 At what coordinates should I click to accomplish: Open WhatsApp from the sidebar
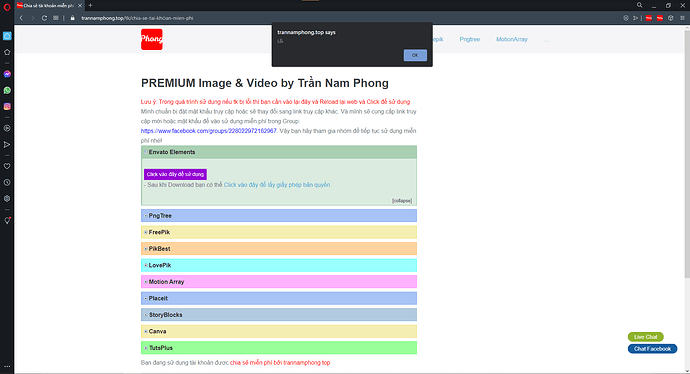click(x=7, y=90)
